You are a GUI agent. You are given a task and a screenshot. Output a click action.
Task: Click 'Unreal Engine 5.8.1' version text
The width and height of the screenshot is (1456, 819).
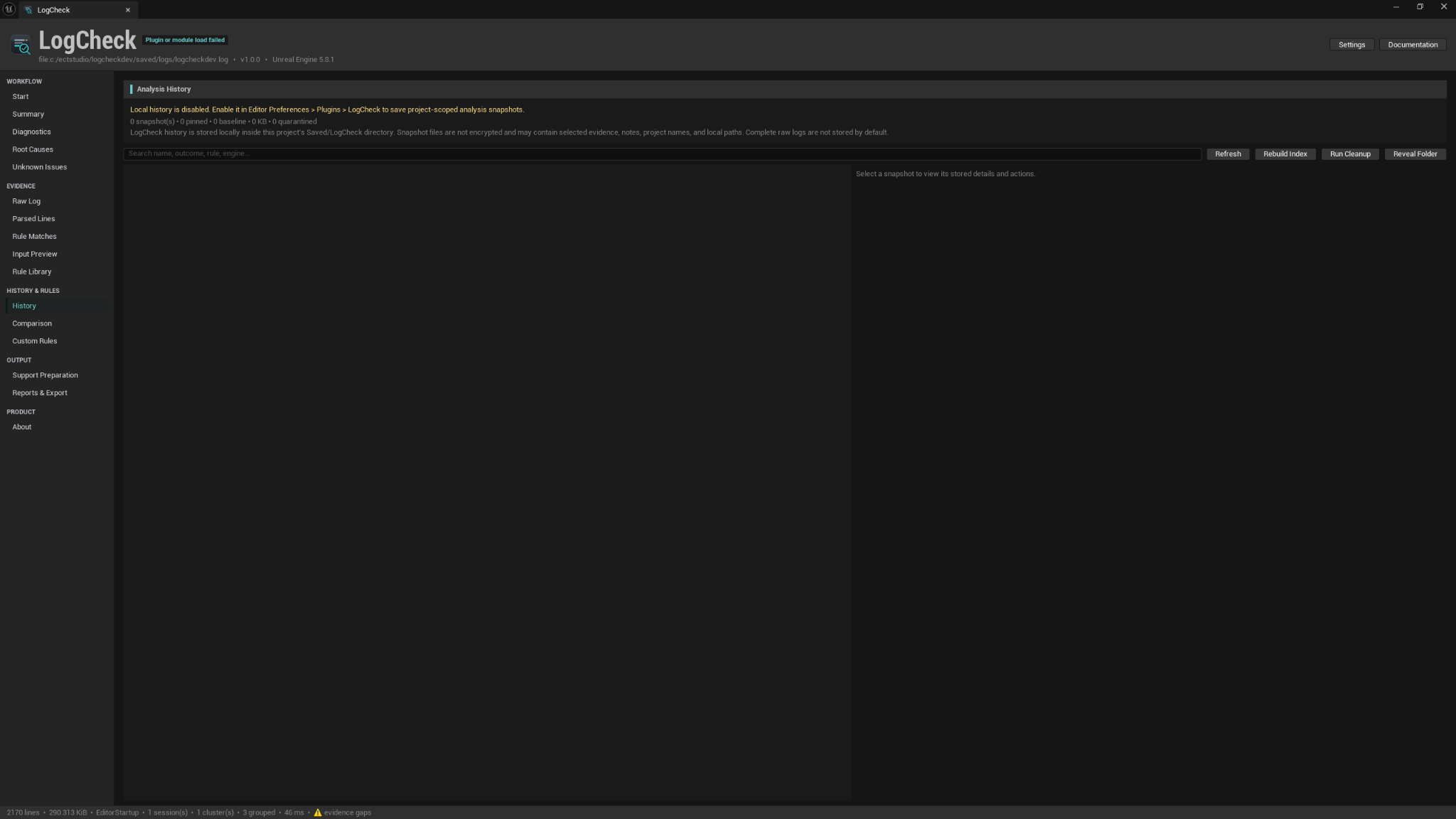tap(303, 60)
